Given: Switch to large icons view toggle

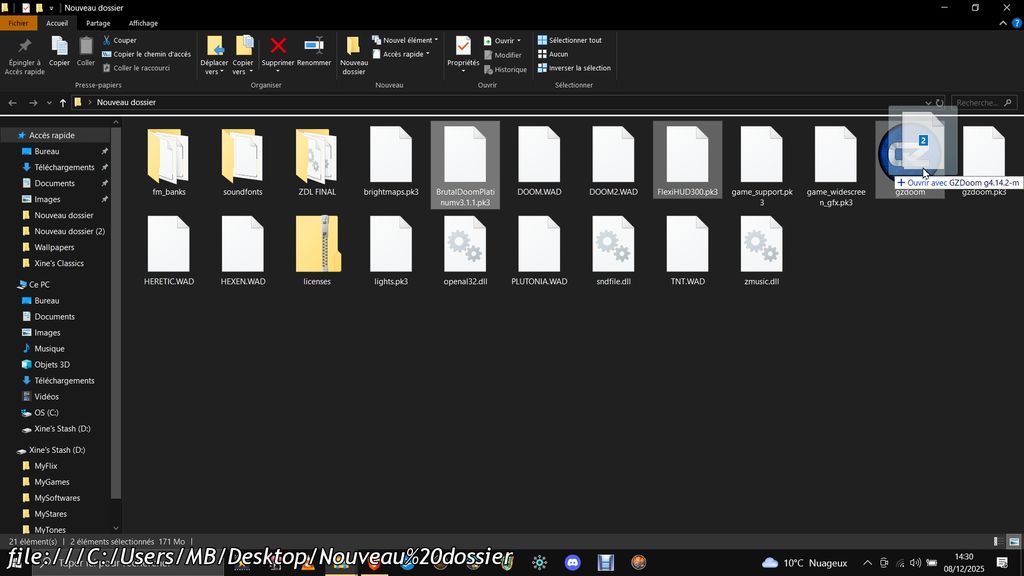Looking at the screenshot, I should point(1013,541).
